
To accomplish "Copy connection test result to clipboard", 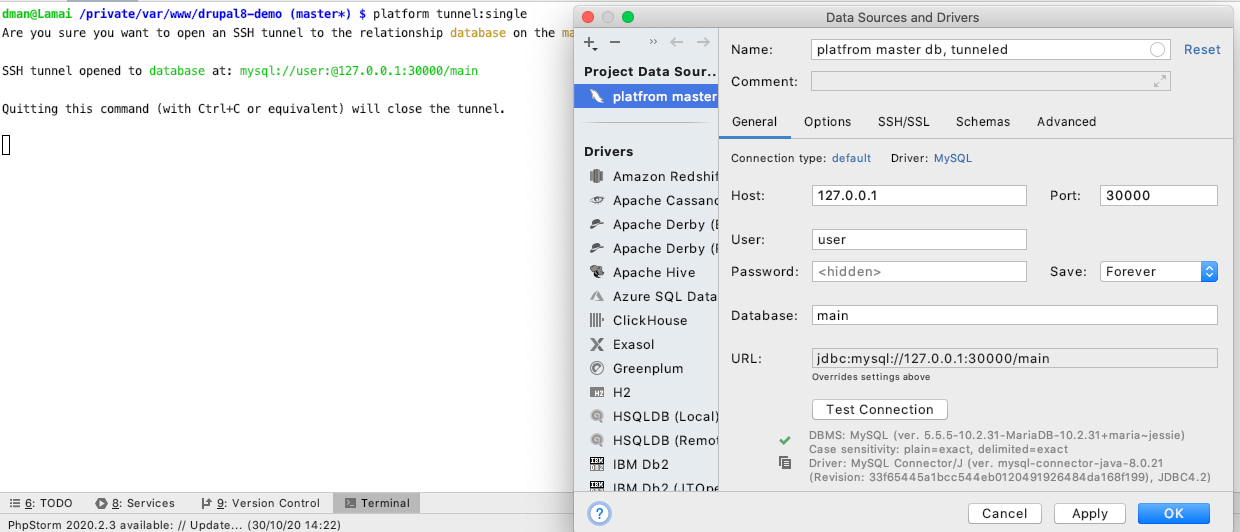I will click(785, 463).
